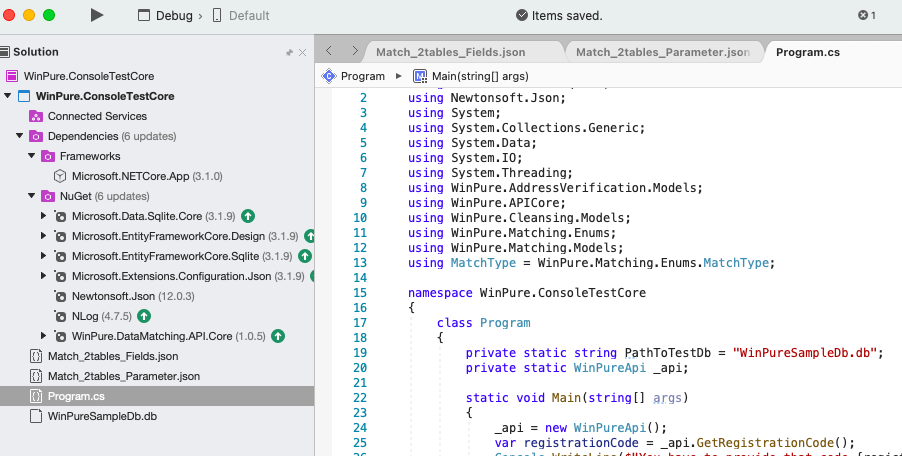Click navigate forward arrow in editor tab bar
Screen dimensions: 902x456
point(354,50)
